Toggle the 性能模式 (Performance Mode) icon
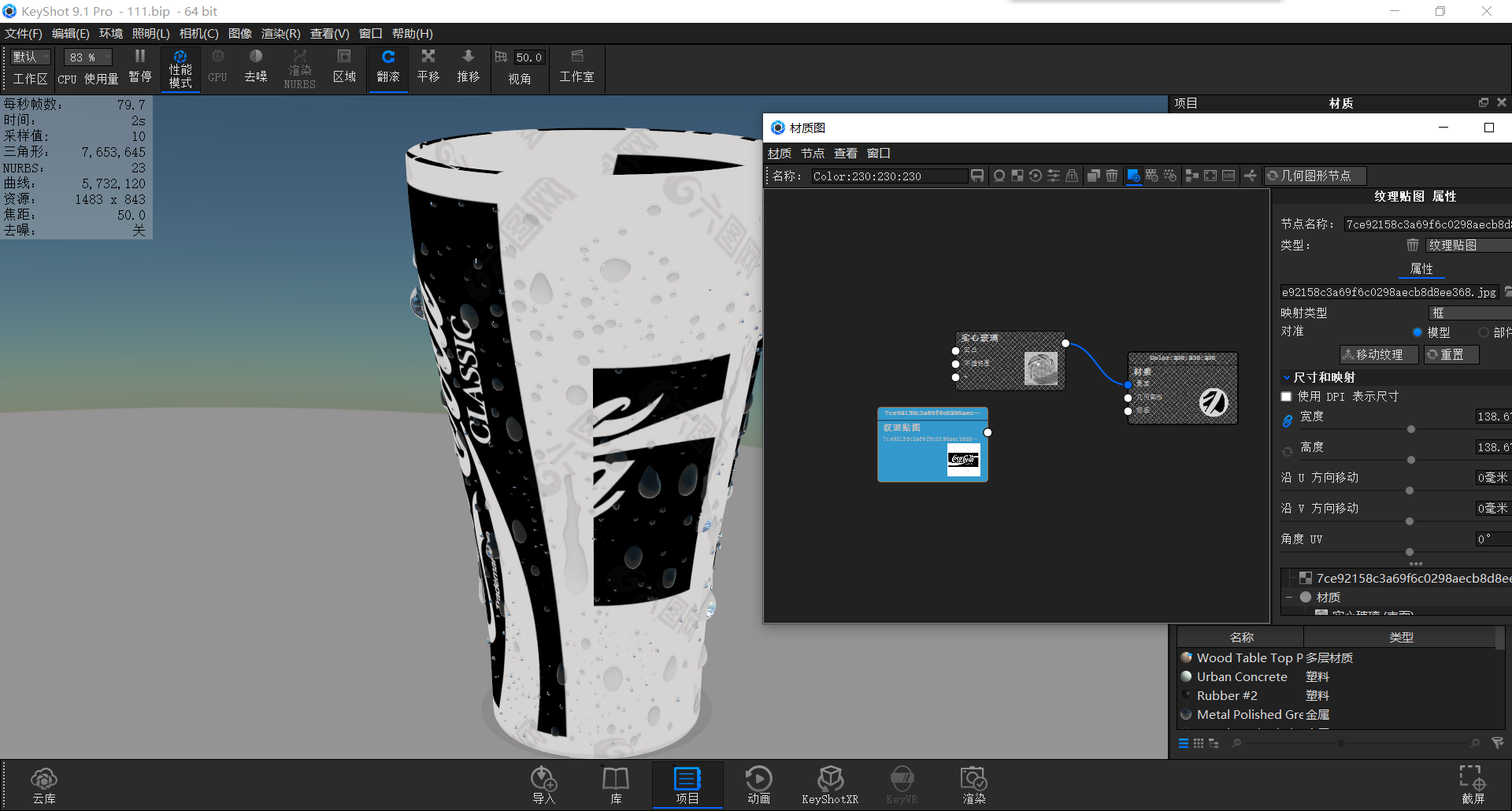 tap(180, 69)
